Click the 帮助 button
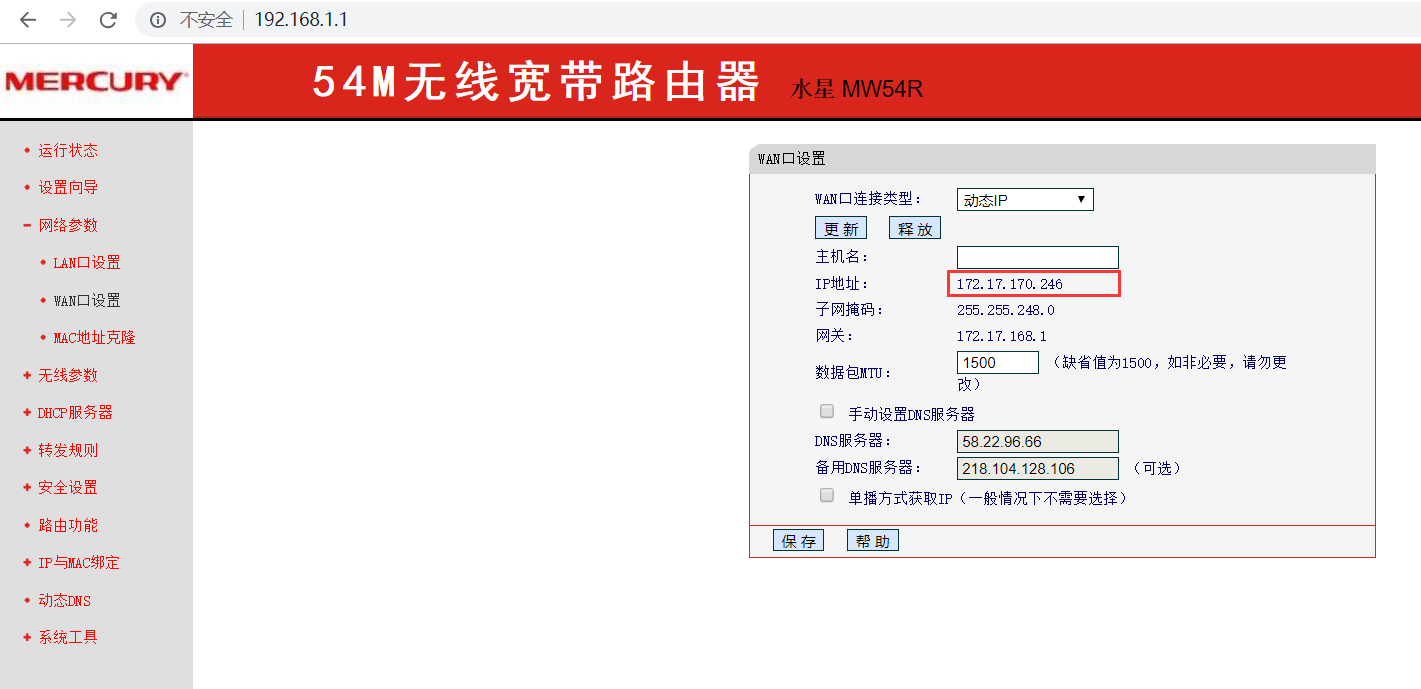 pos(873,541)
